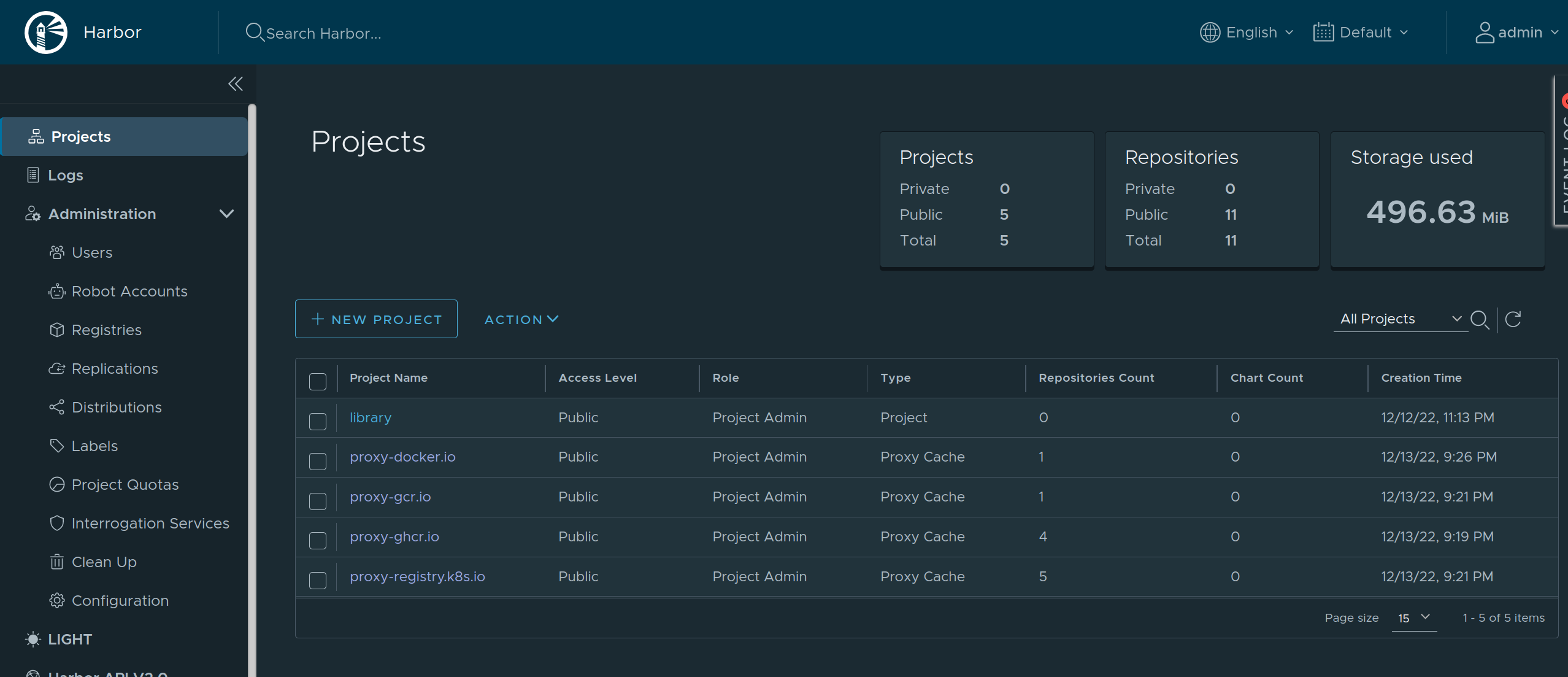Refresh the projects list
This screenshot has height=677, width=1568.
click(x=1513, y=319)
